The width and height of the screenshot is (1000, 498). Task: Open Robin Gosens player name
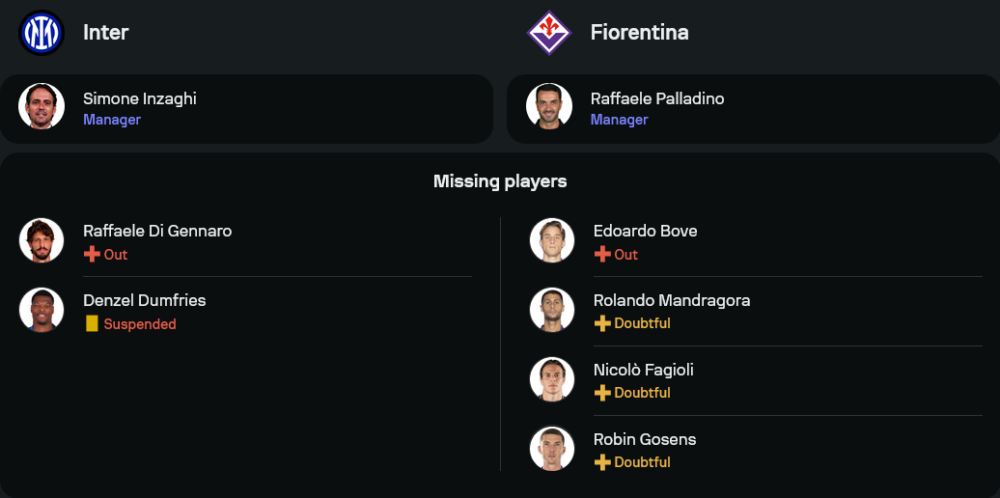(644, 439)
